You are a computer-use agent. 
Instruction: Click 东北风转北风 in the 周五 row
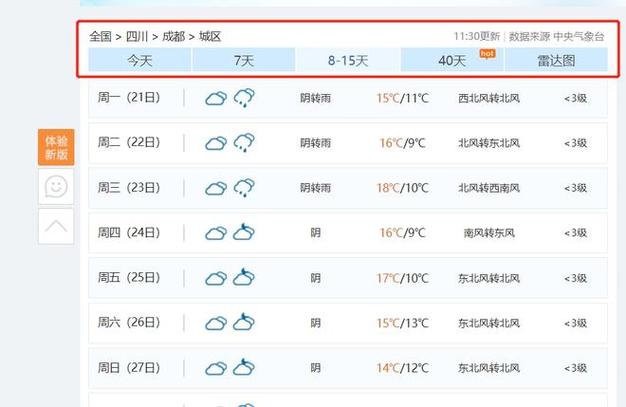click(489, 278)
